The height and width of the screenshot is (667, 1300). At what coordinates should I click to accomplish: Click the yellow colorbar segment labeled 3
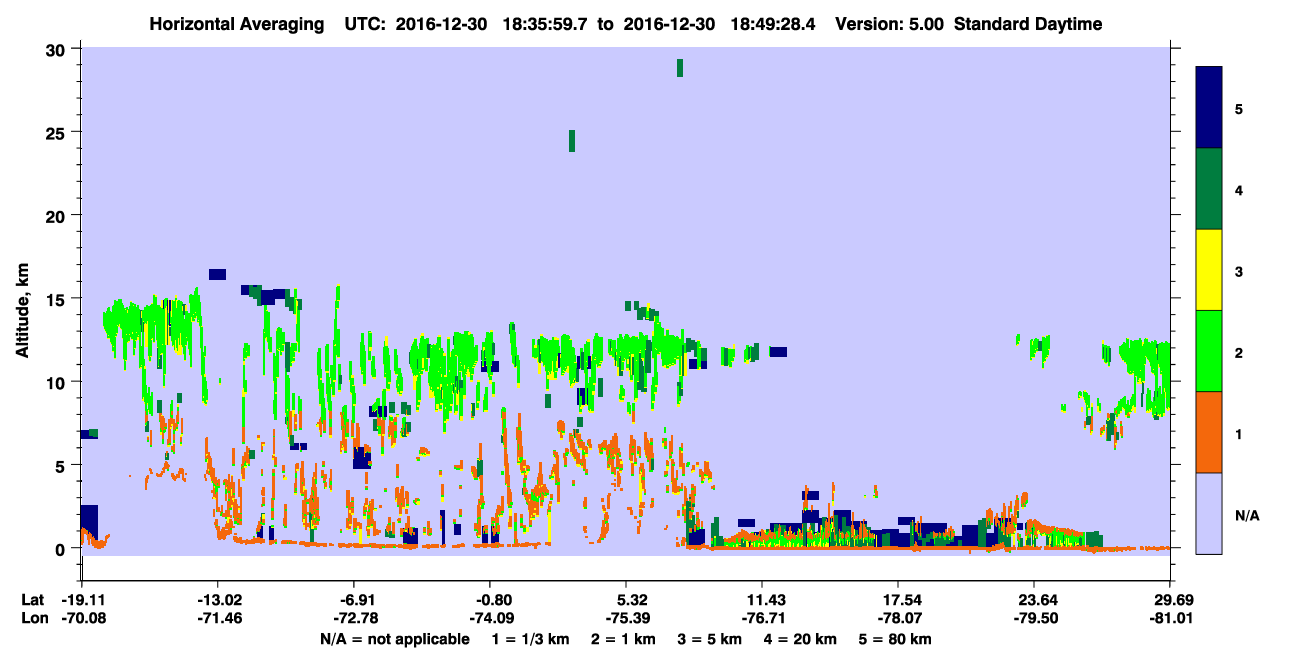[1209, 270]
